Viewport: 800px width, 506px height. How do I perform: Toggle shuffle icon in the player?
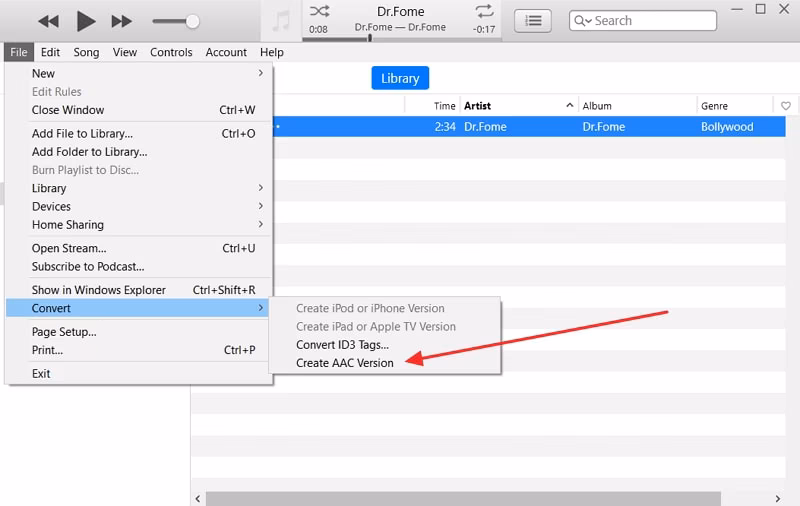tap(319, 11)
